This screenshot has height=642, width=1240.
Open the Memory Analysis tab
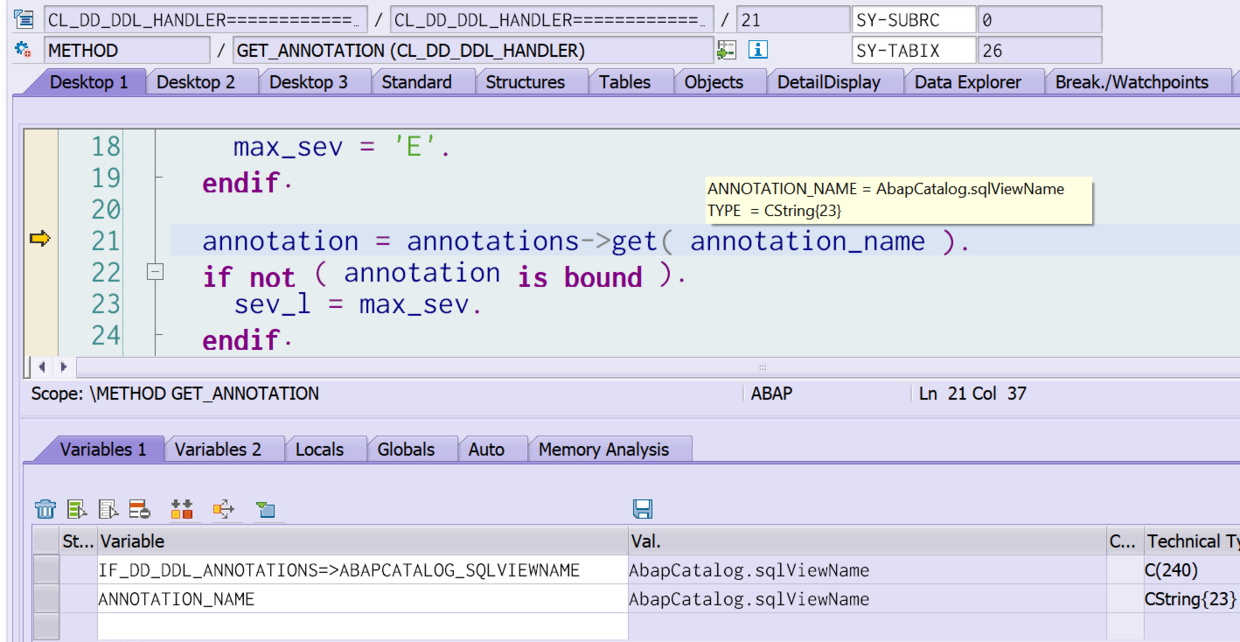(x=603, y=449)
